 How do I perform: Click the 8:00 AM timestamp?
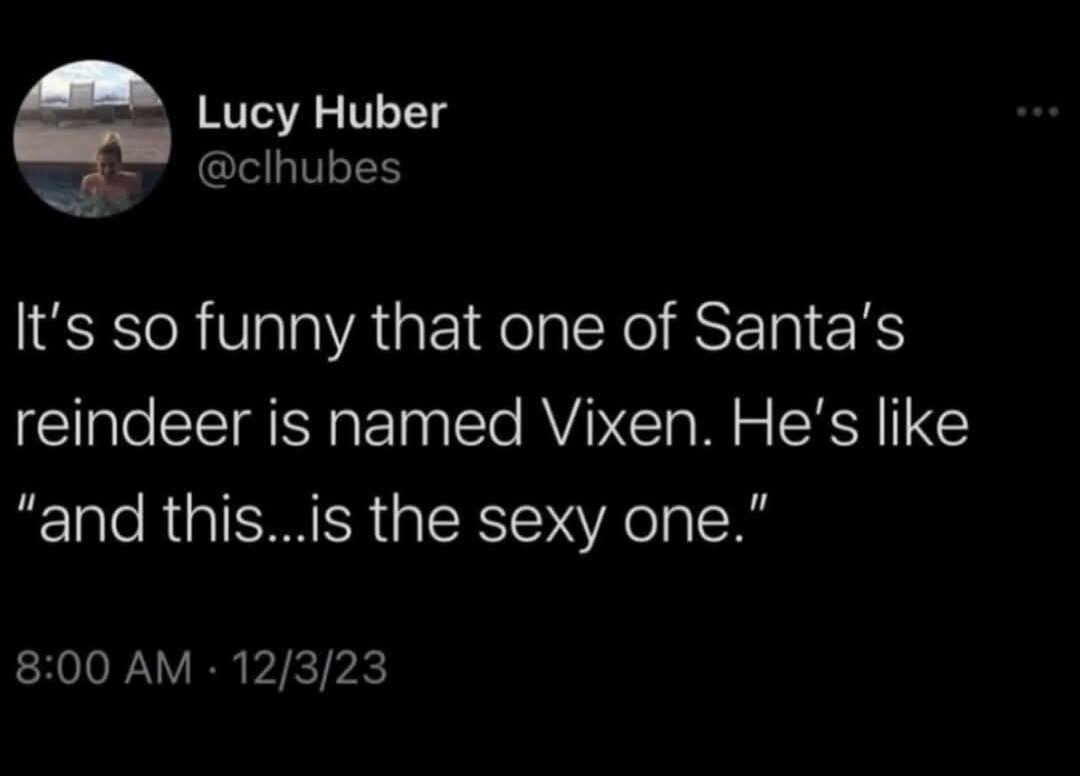(105, 667)
